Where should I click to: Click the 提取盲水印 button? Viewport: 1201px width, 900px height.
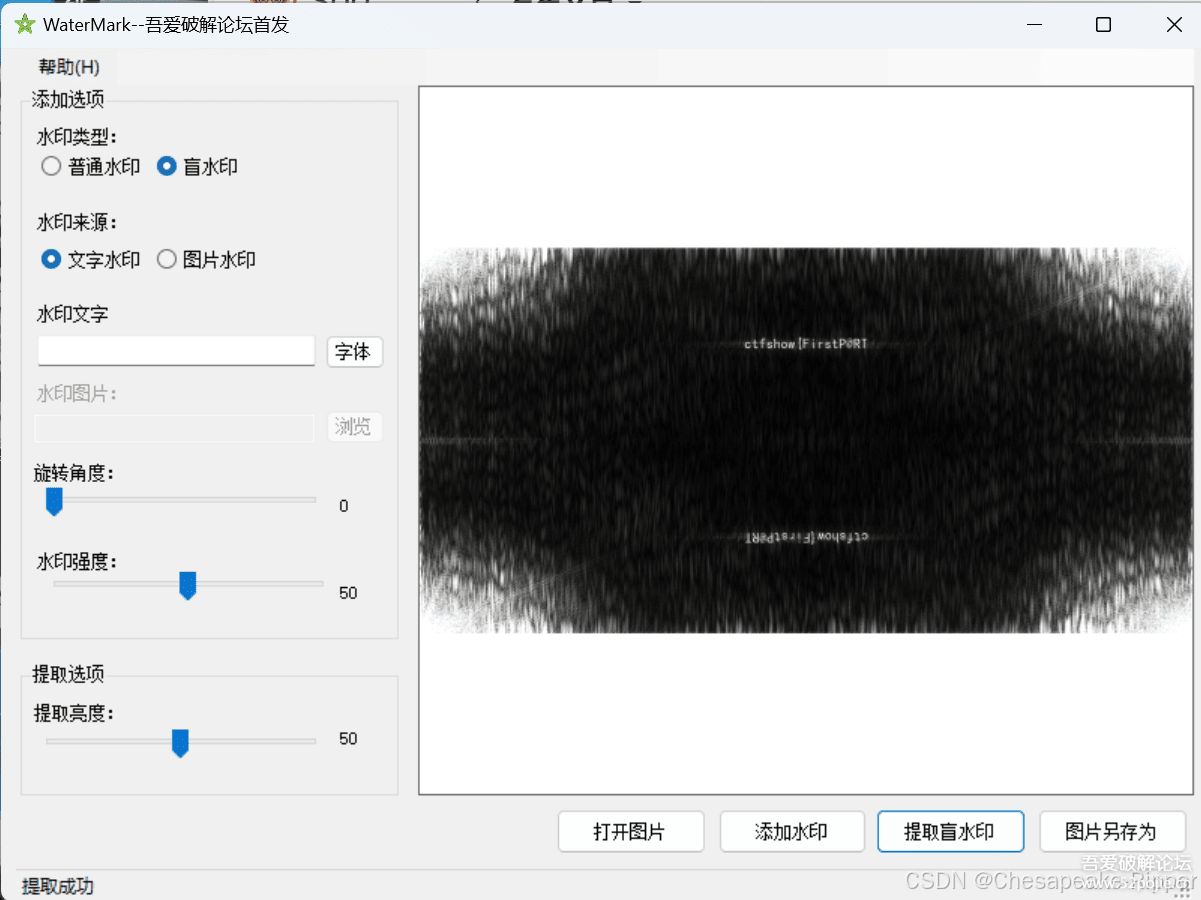950,832
